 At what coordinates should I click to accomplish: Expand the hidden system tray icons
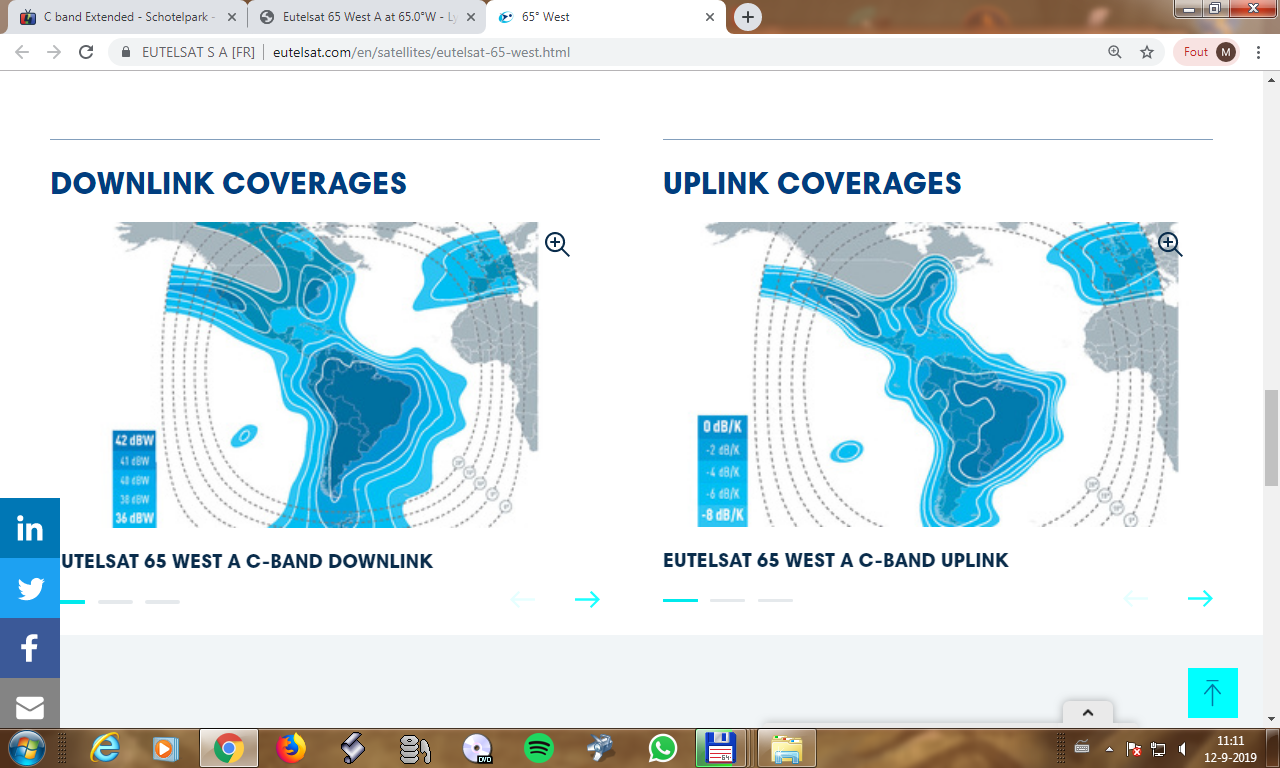(1108, 748)
